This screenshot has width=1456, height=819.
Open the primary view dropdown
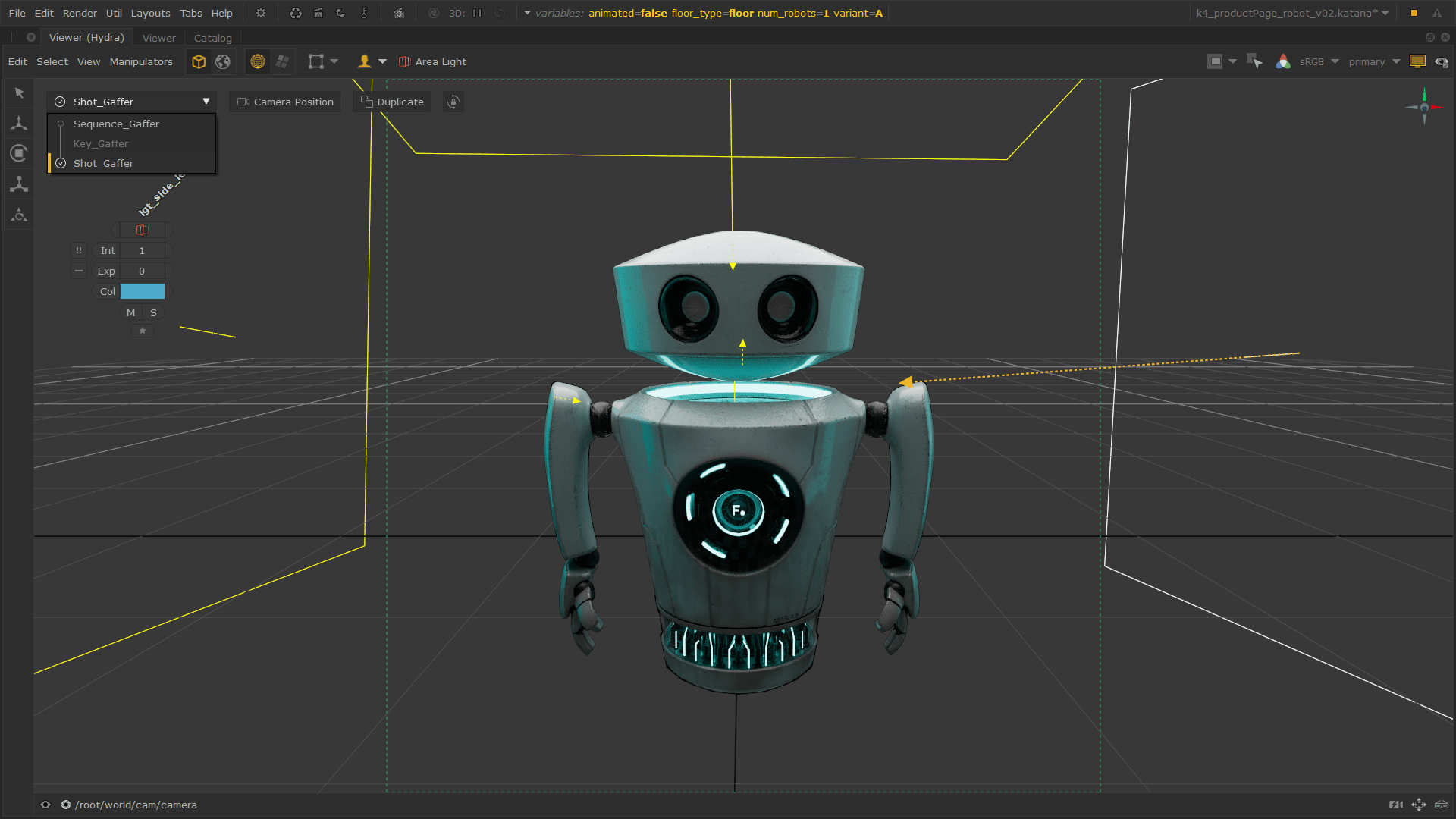[x=1373, y=62]
